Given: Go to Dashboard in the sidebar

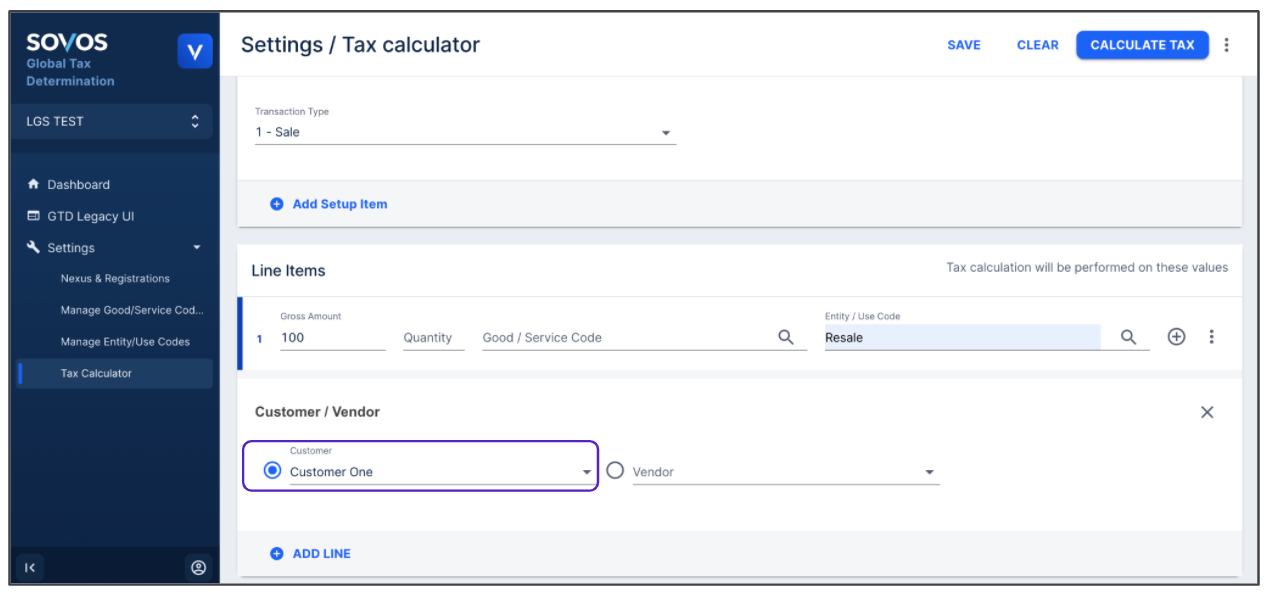Looking at the screenshot, I should 78,185.
